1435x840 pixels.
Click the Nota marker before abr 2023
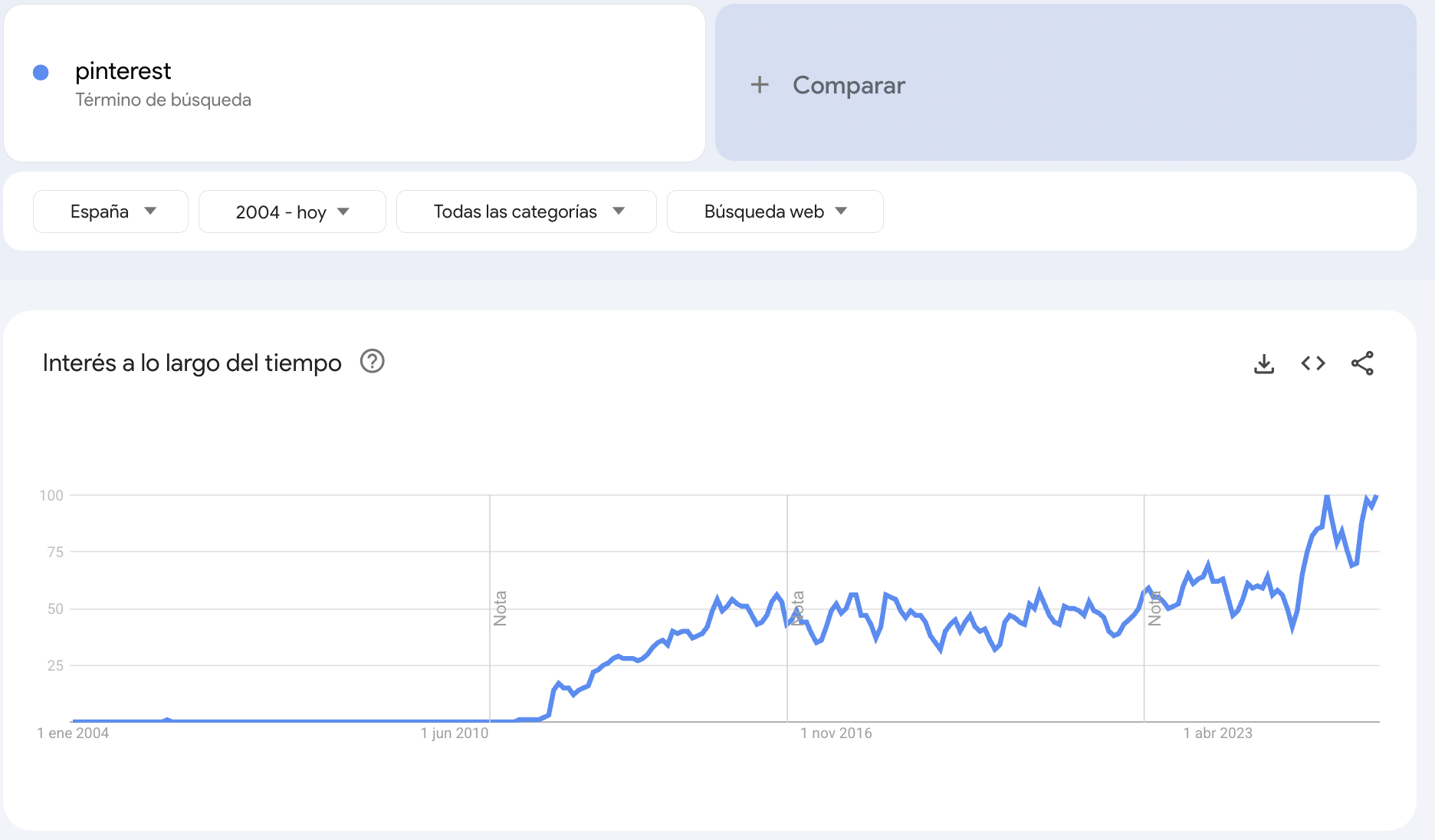1154,608
